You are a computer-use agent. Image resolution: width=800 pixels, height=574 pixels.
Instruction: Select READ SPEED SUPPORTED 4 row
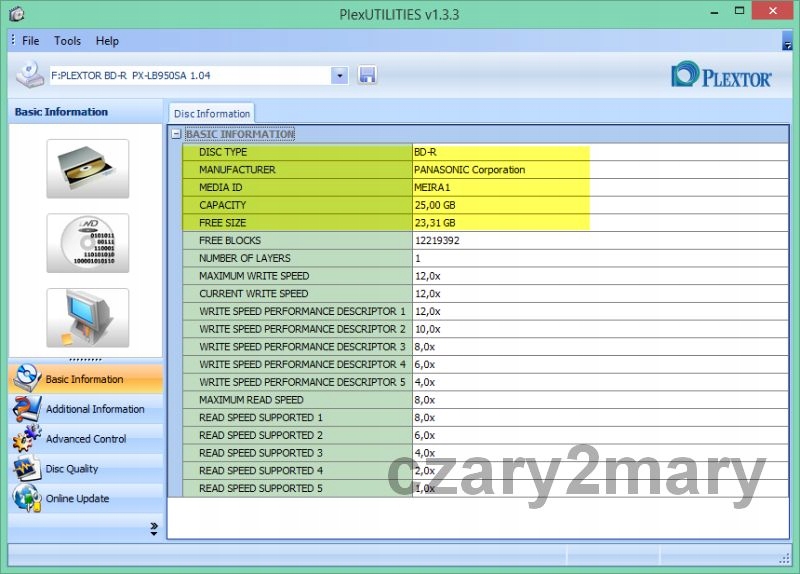tap(485, 470)
